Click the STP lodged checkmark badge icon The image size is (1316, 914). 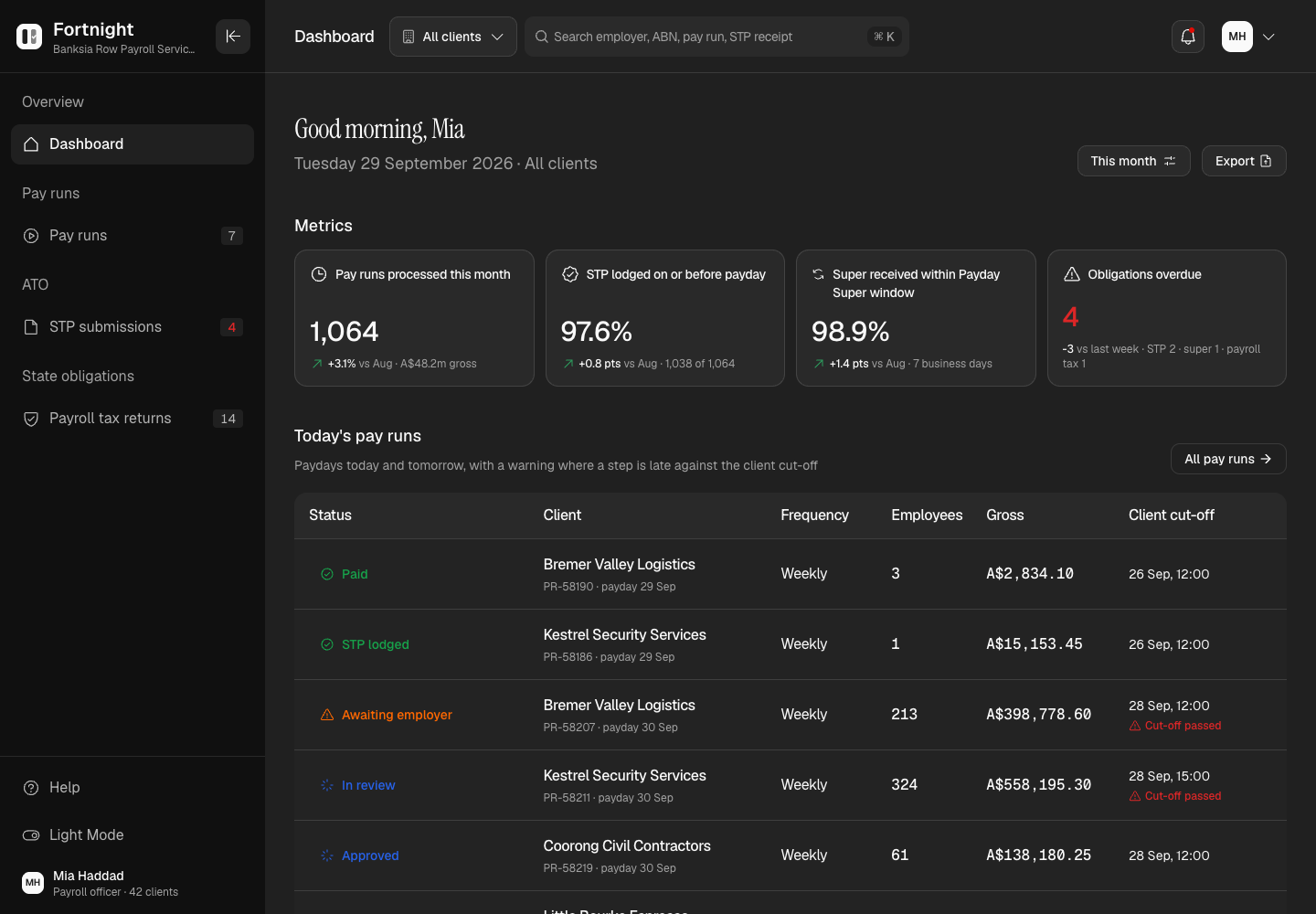pos(570,274)
